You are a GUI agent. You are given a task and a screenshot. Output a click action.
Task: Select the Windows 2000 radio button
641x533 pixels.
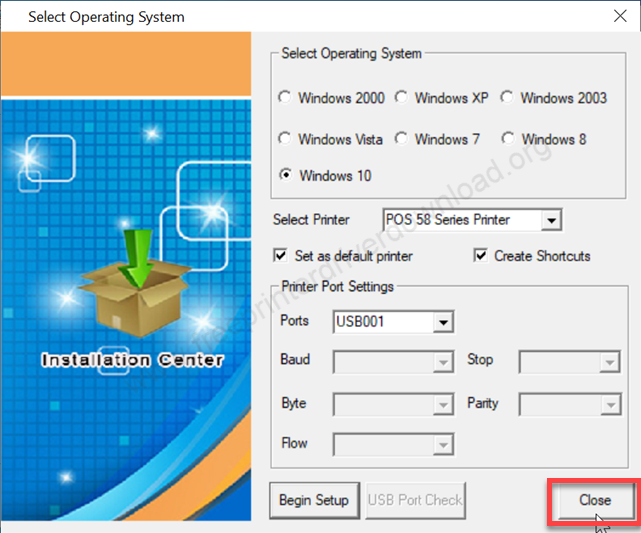285,97
